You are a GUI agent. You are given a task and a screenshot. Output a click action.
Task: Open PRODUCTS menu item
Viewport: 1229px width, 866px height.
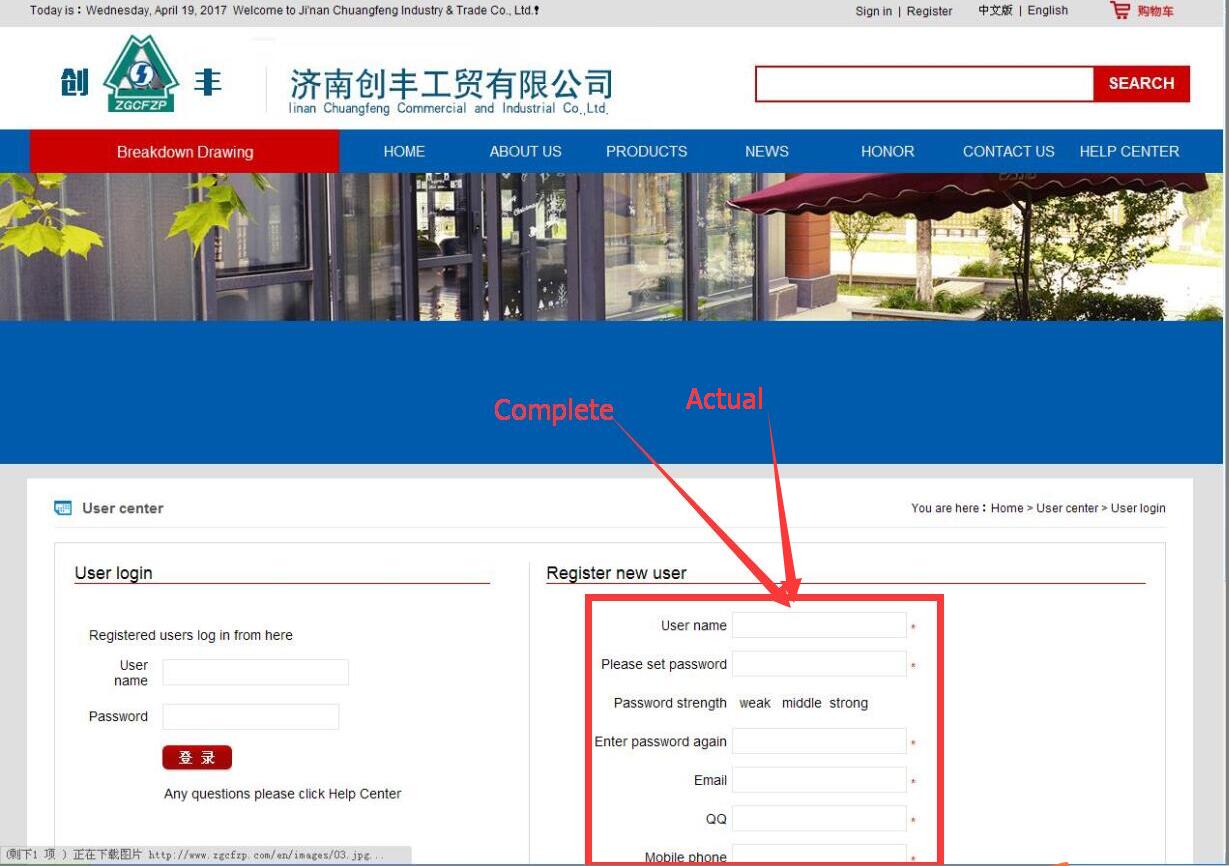(646, 152)
